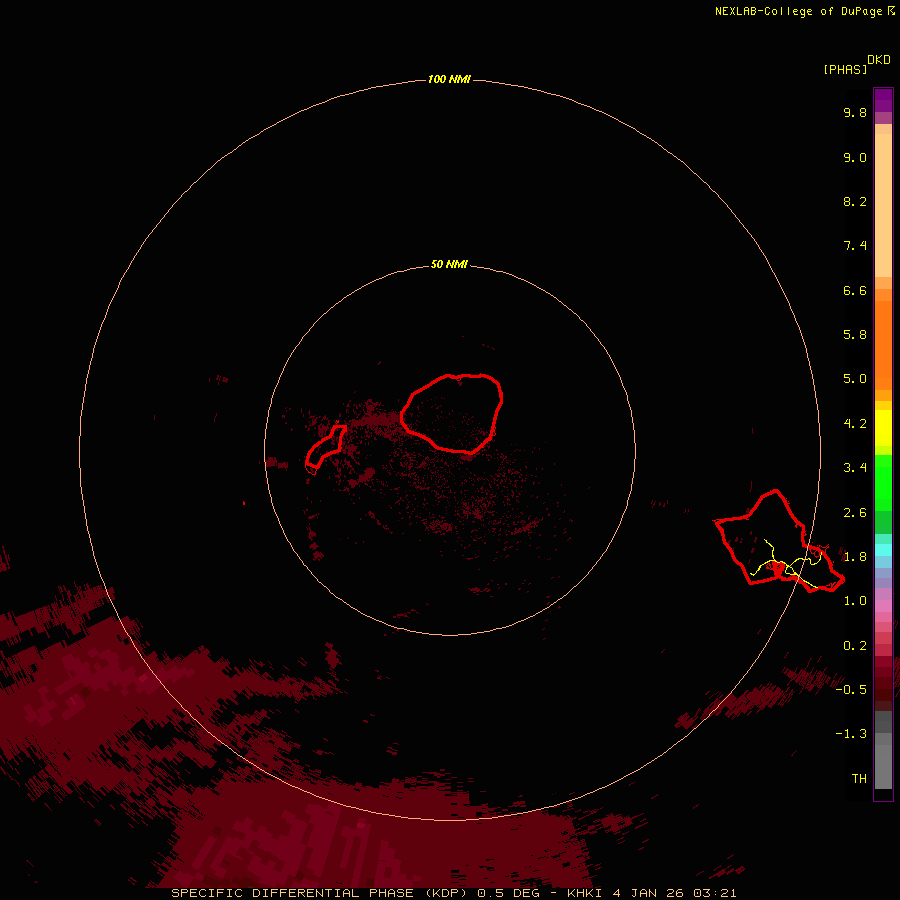The width and height of the screenshot is (900, 900).
Task: Click the 4.2 value on color scale
Action: point(855,424)
